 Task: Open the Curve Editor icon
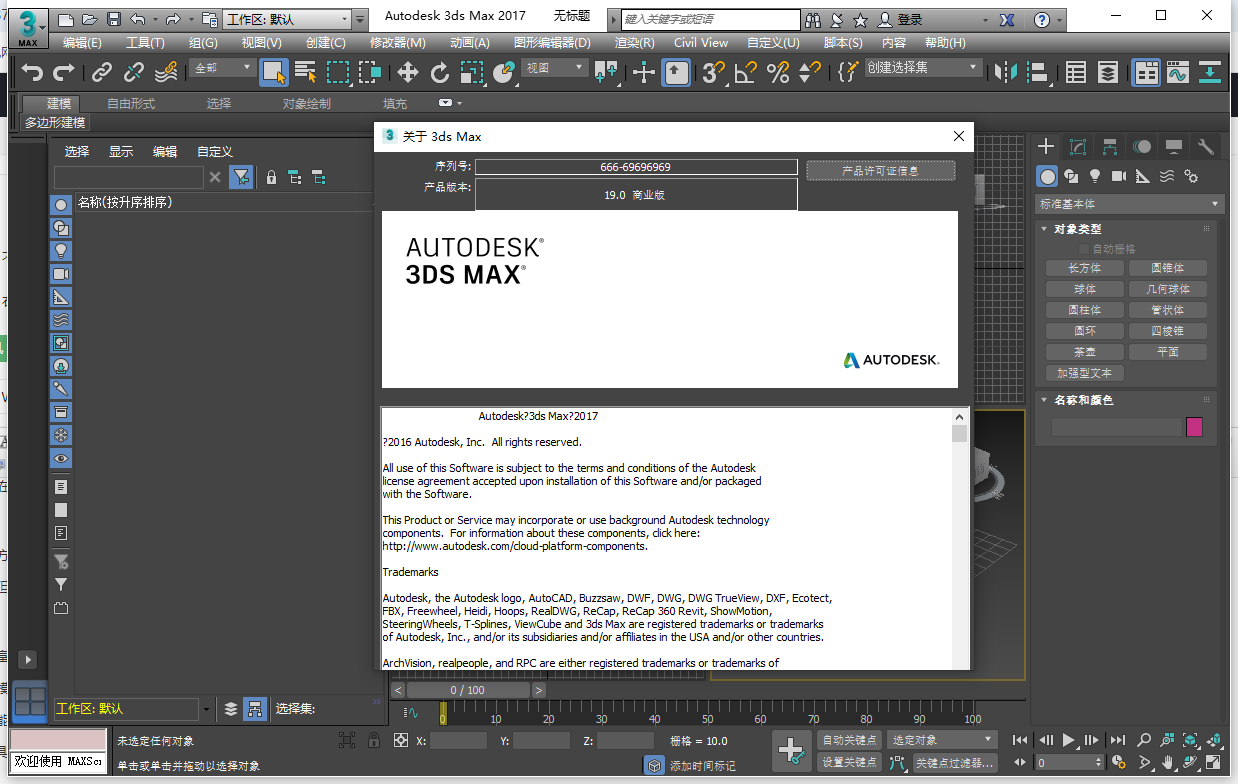coord(1177,72)
